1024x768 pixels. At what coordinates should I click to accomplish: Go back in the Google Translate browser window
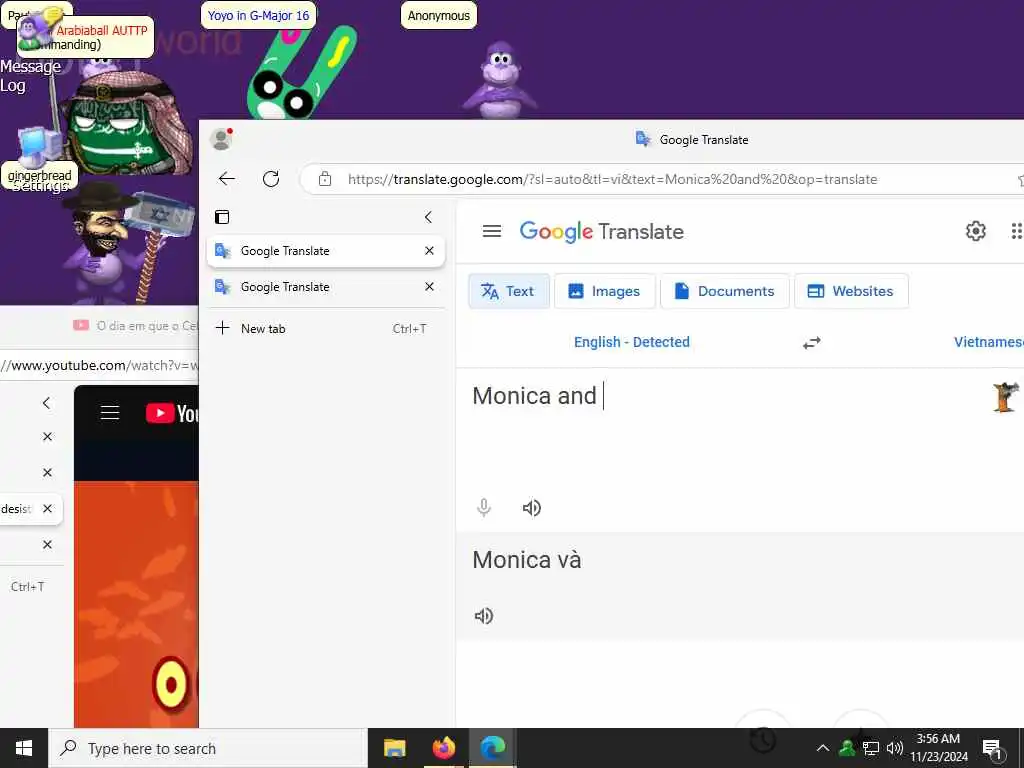(227, 179)
